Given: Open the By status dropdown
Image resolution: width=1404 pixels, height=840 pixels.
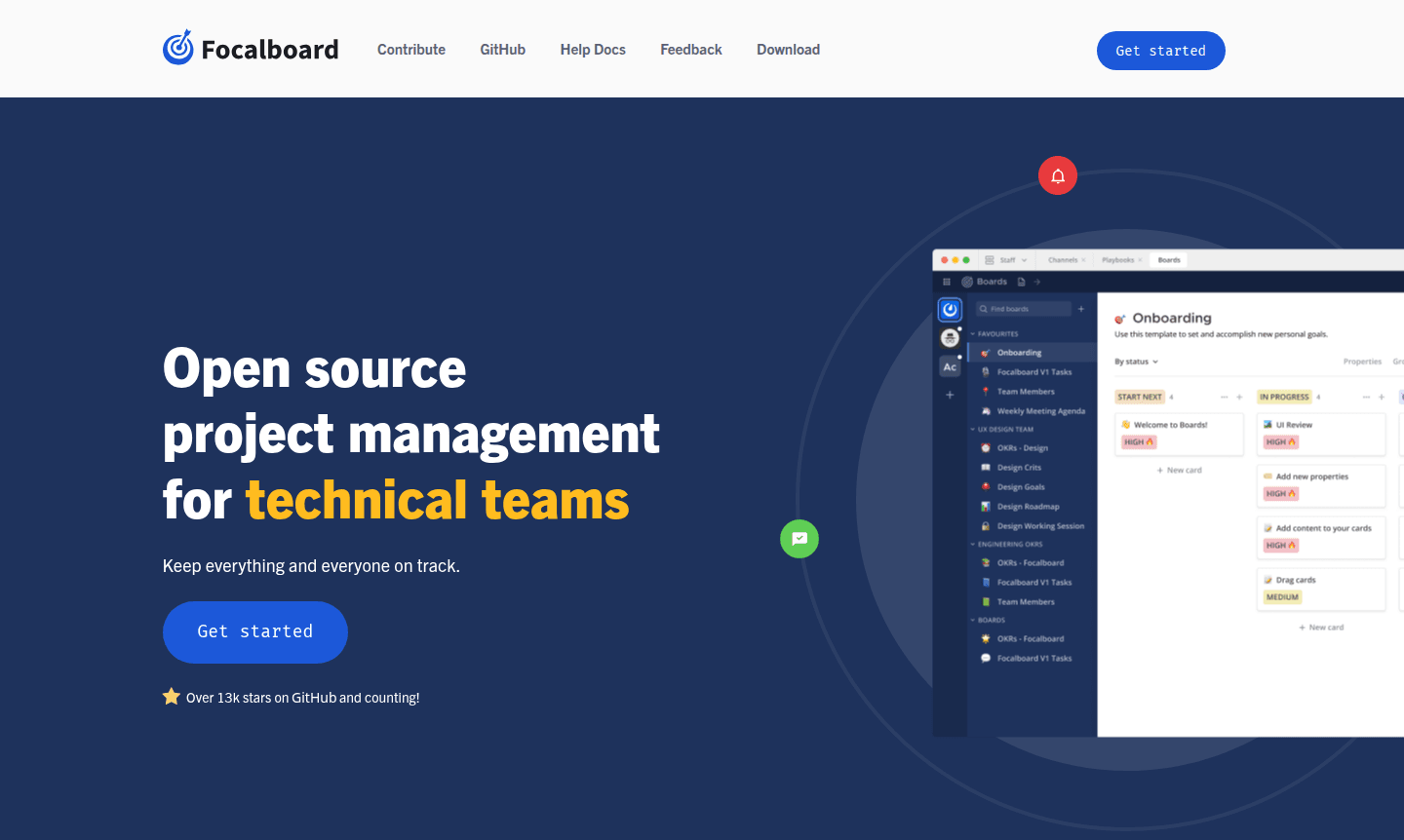Looking at the screenshot, I should click(1137, 362).
